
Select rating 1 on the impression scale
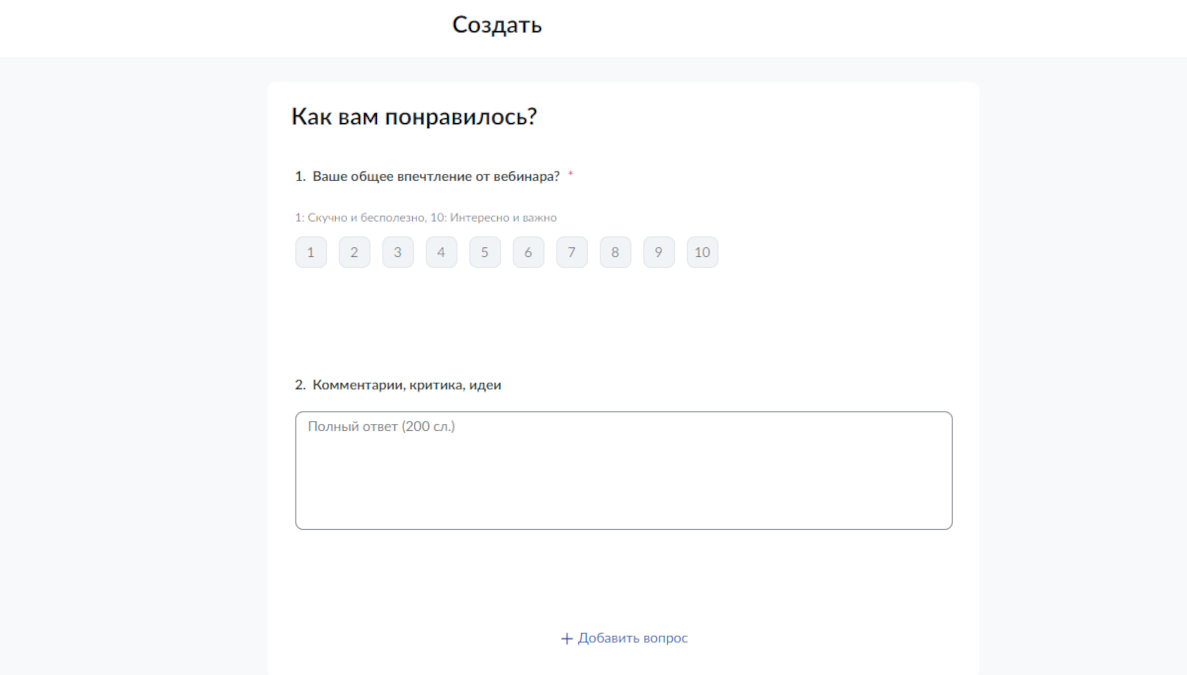[310, 252]
